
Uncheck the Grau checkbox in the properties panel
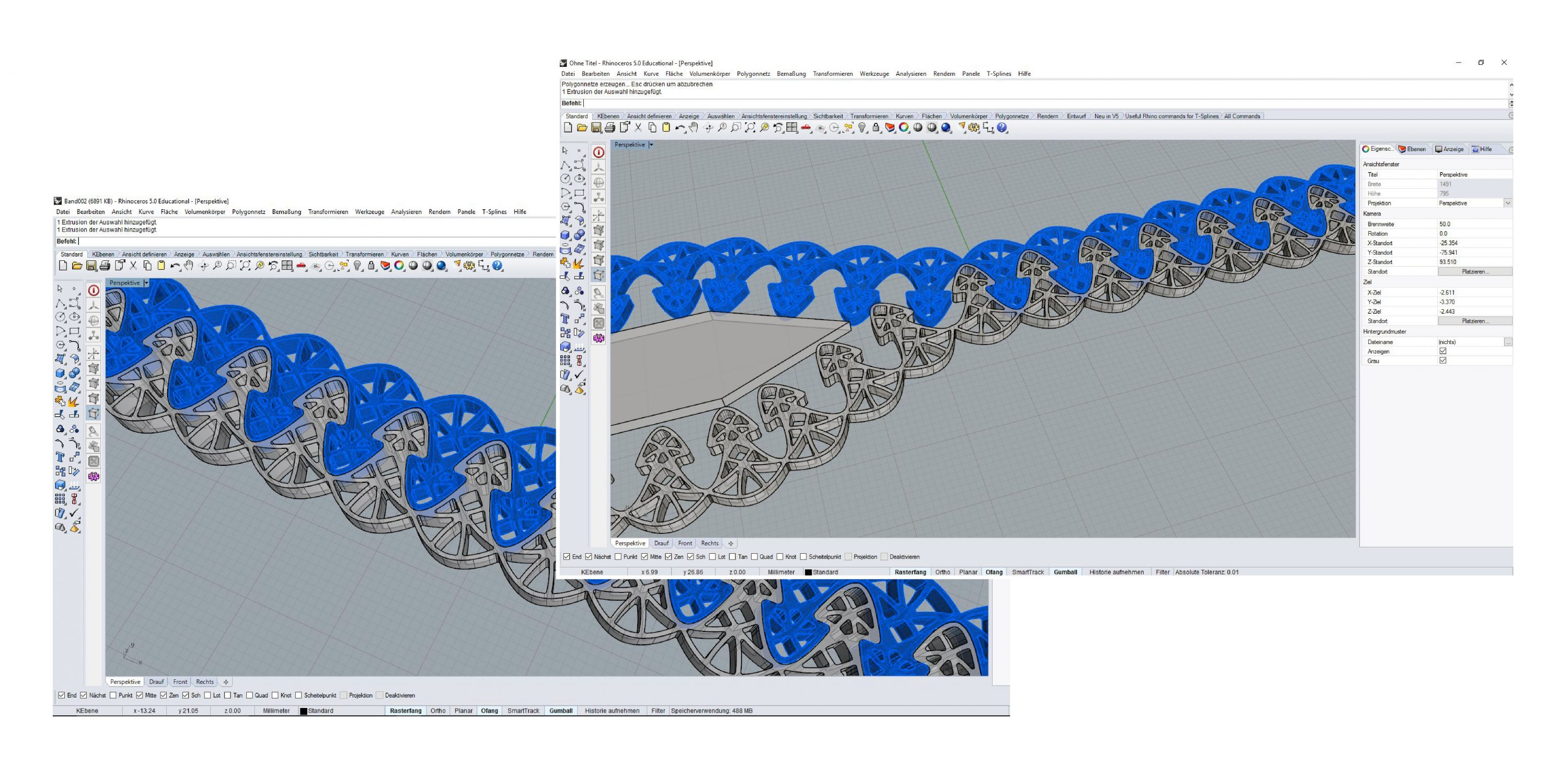coord(1443,361)
